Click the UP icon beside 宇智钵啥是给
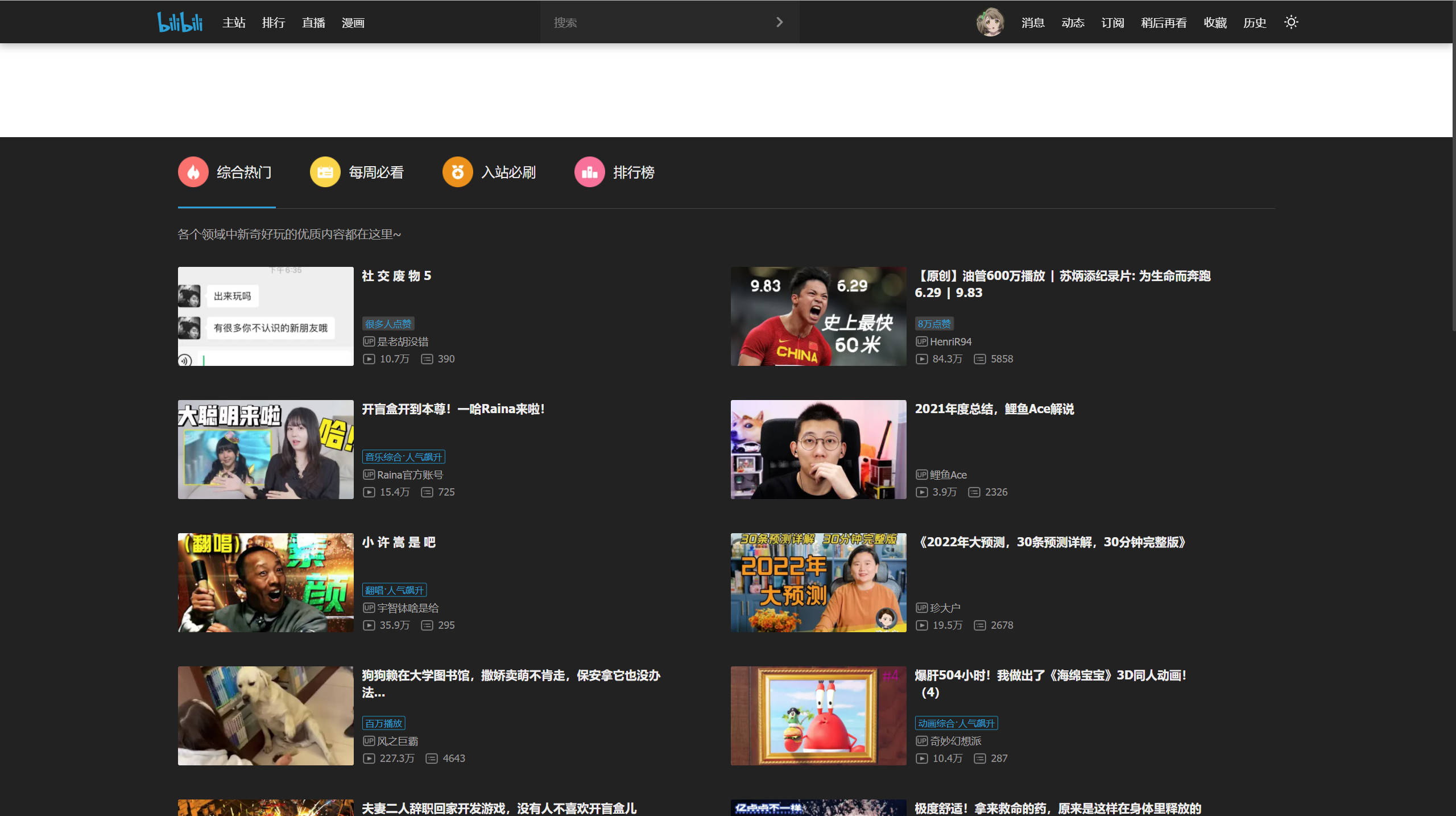Image resolution: width=1456 pixels, height=816 pixels. click(369, 608)
